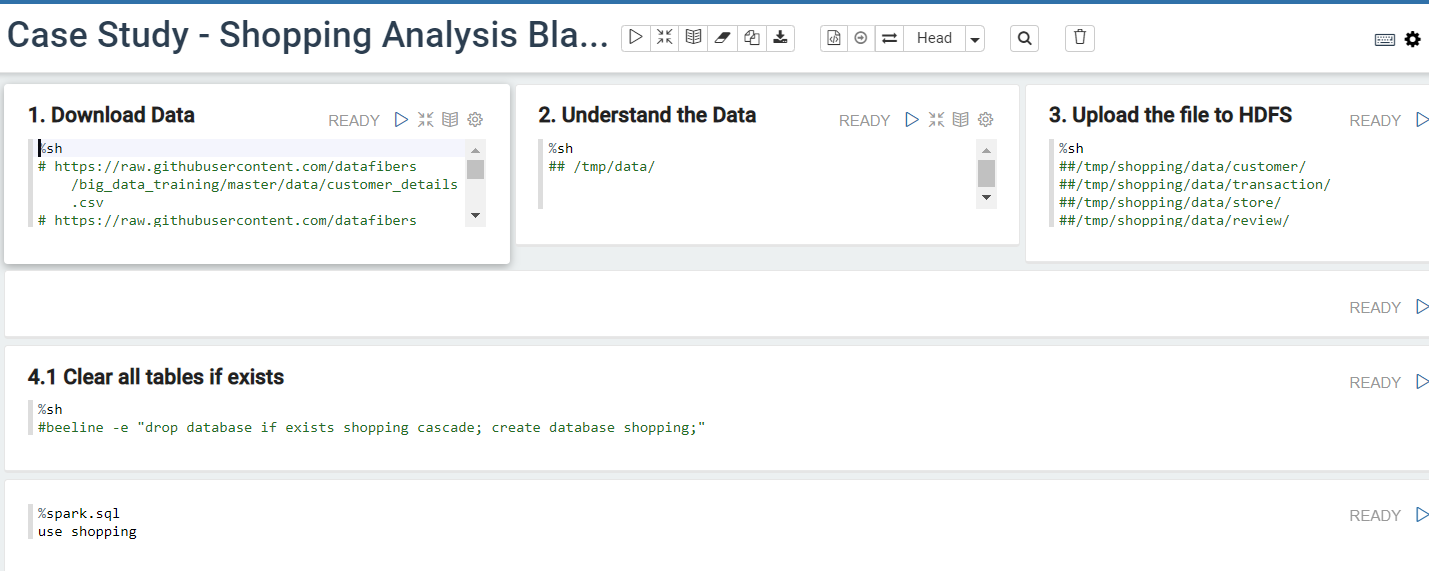1429x571 pixels.
Task: Clear all output with the eraser icon
Action: click(723, 38)
